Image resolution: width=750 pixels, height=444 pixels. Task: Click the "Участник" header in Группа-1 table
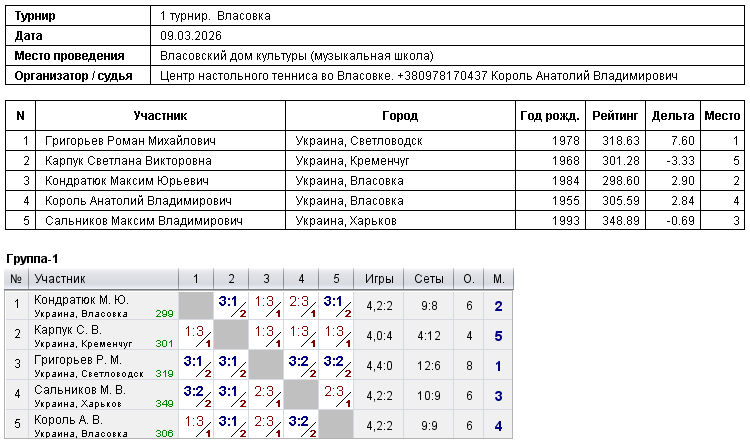point(60,279)
